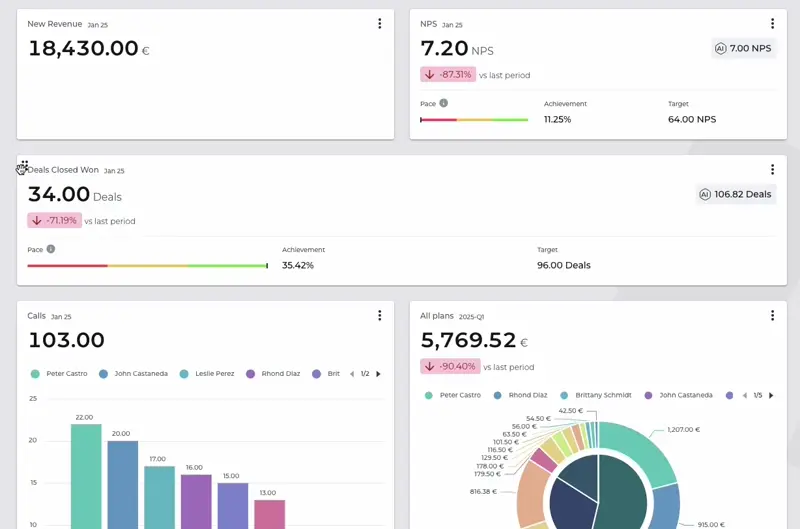
Task: Toggle Rhond Diaz series in Calls legend
Action: pyautogui.click(x=273, y=374)
